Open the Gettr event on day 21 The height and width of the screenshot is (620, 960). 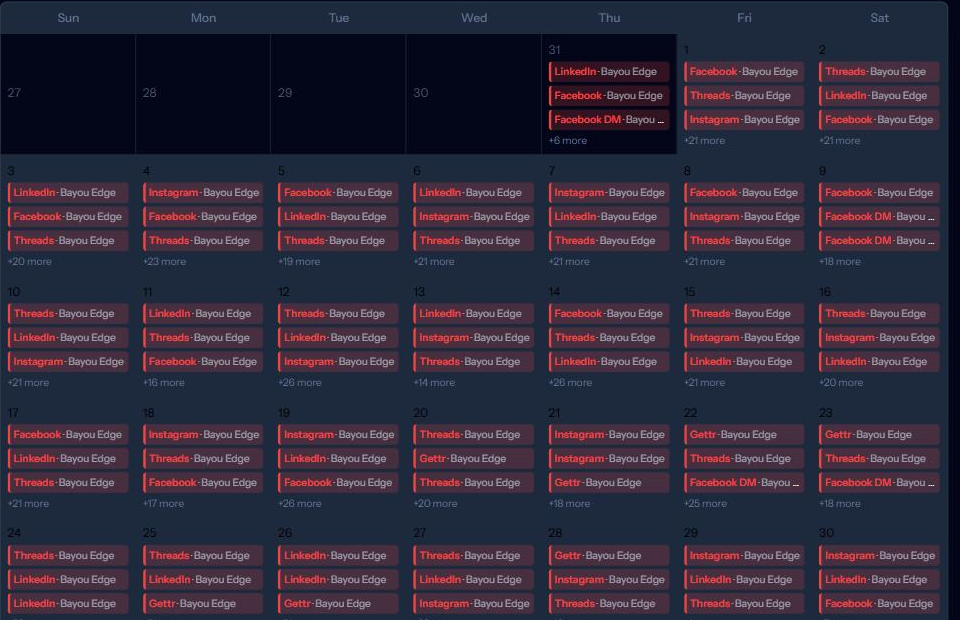(609, 482)
